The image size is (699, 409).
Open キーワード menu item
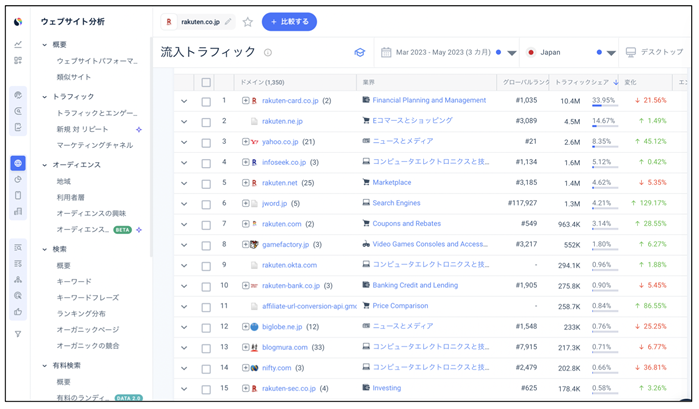74,282
